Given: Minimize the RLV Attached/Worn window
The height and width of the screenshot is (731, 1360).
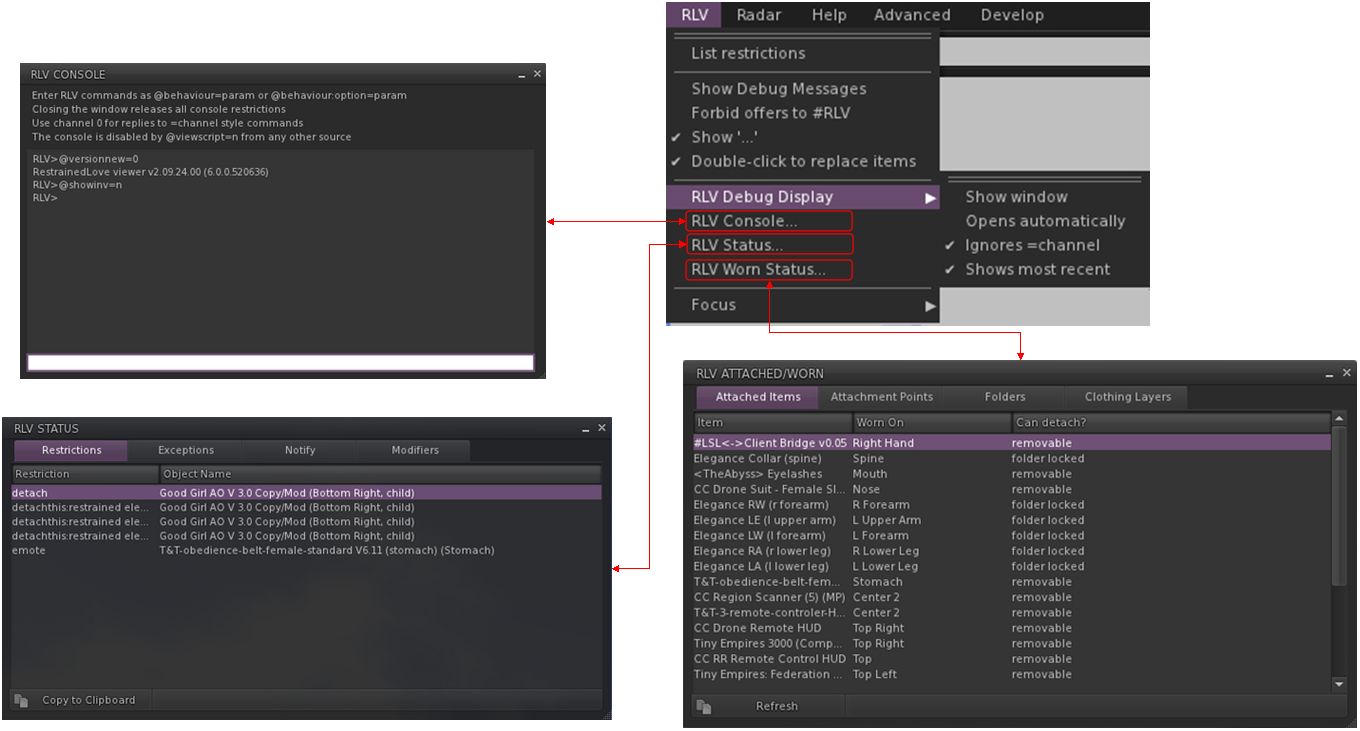Looking at the screenshot, I should click(x=1330, y=374).
